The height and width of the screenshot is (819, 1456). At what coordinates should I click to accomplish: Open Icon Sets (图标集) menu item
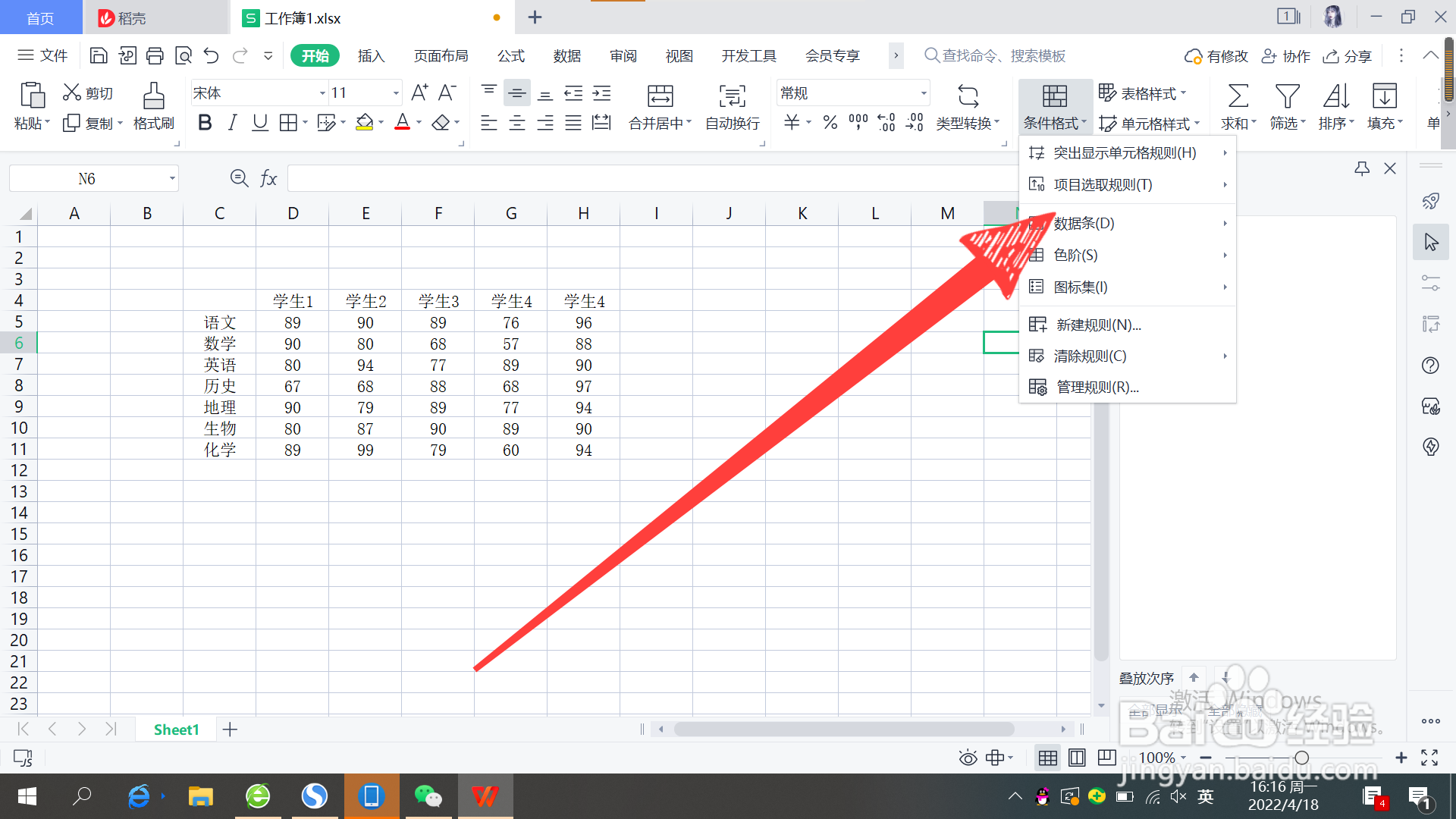coord(1128,287)
